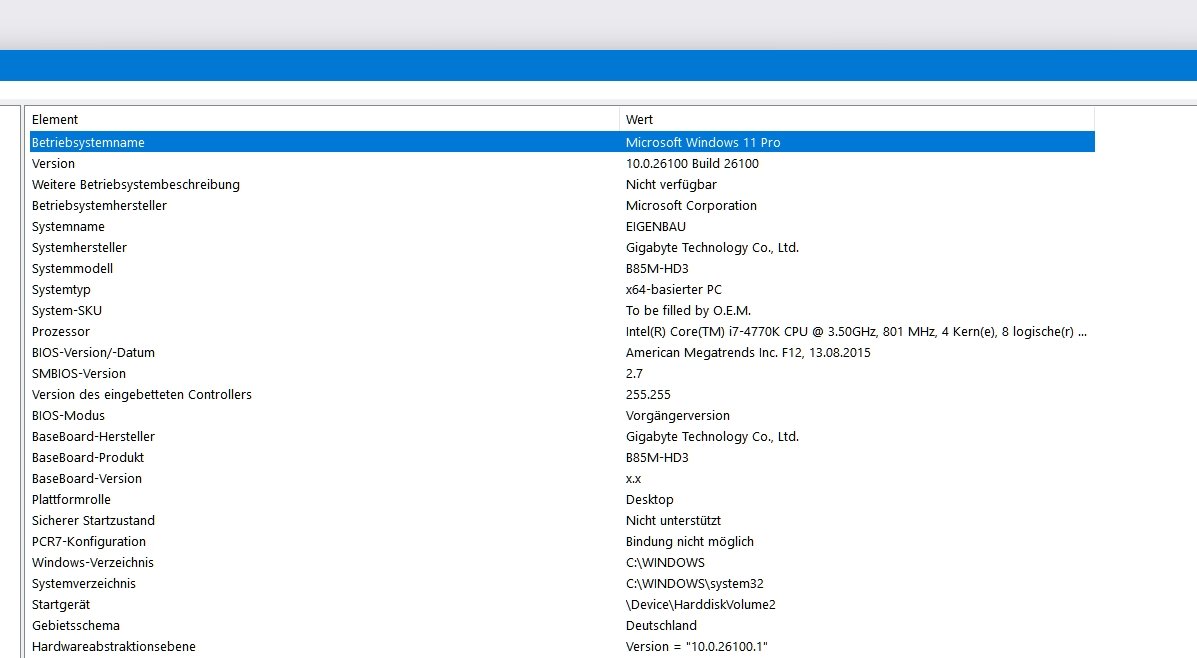Screen dimensions: 1197x658
Task: Click the 255.255 value
Action: [x=648, y=395]
